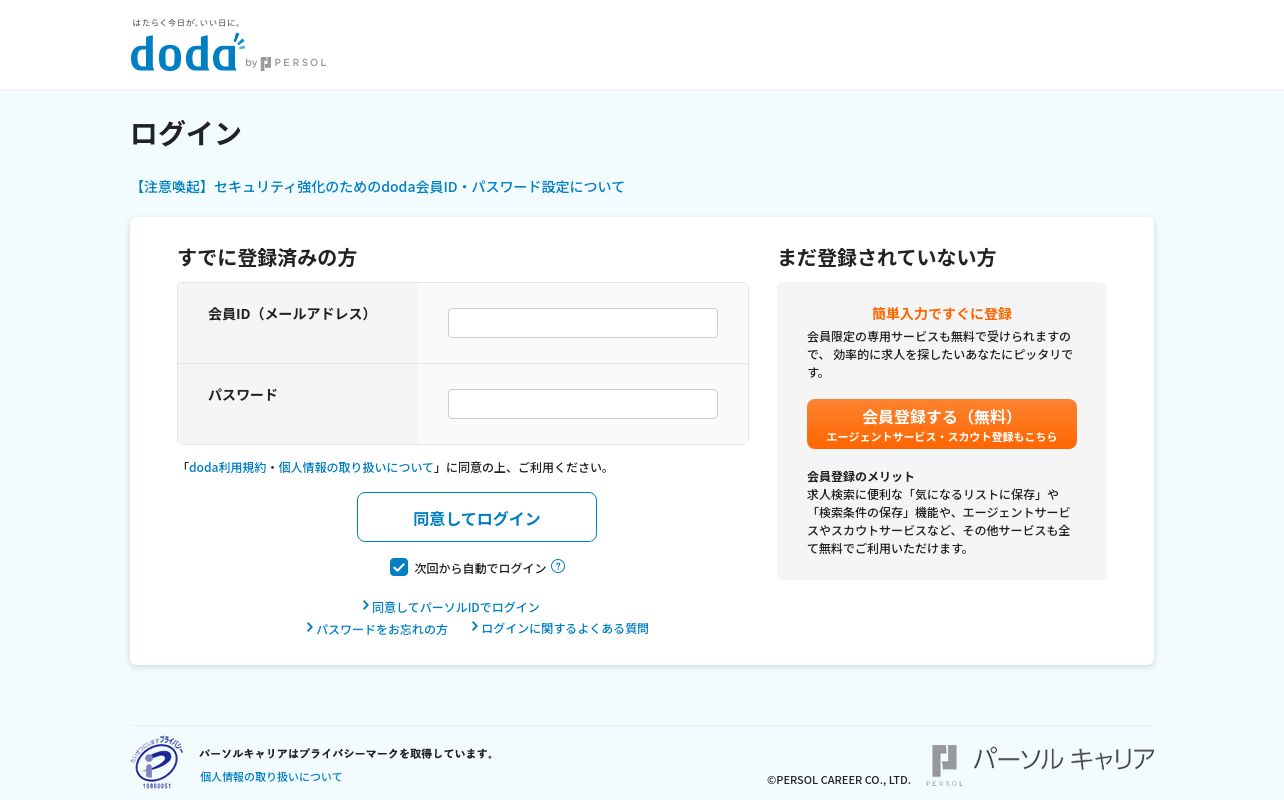Click the 同意してログイン button
Screen dimensions: 1284x800
(x=477, y=517)
